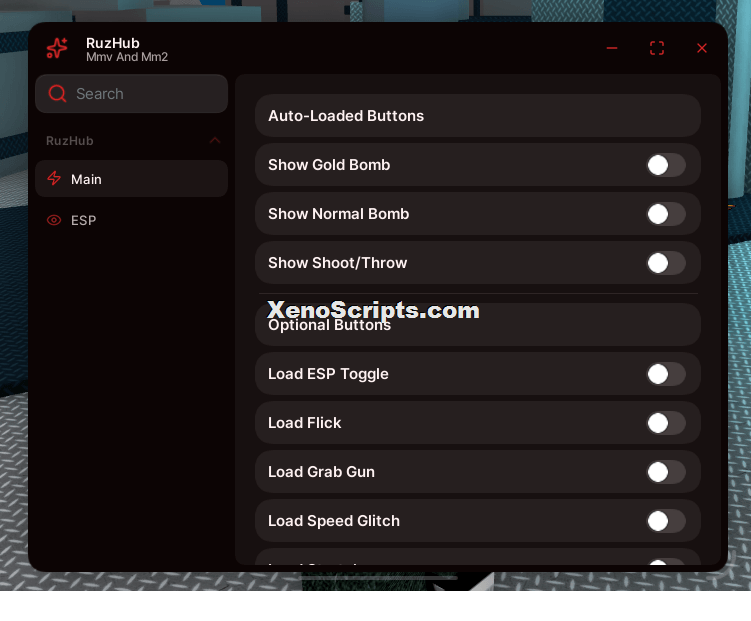Open the Main tab in the sidebar

131,179
